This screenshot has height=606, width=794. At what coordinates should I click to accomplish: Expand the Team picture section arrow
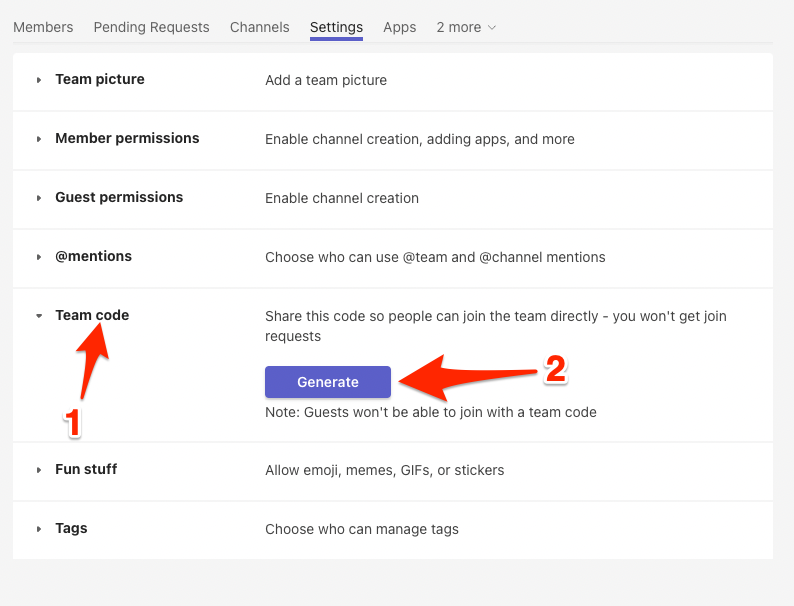[x=38, y=80]
